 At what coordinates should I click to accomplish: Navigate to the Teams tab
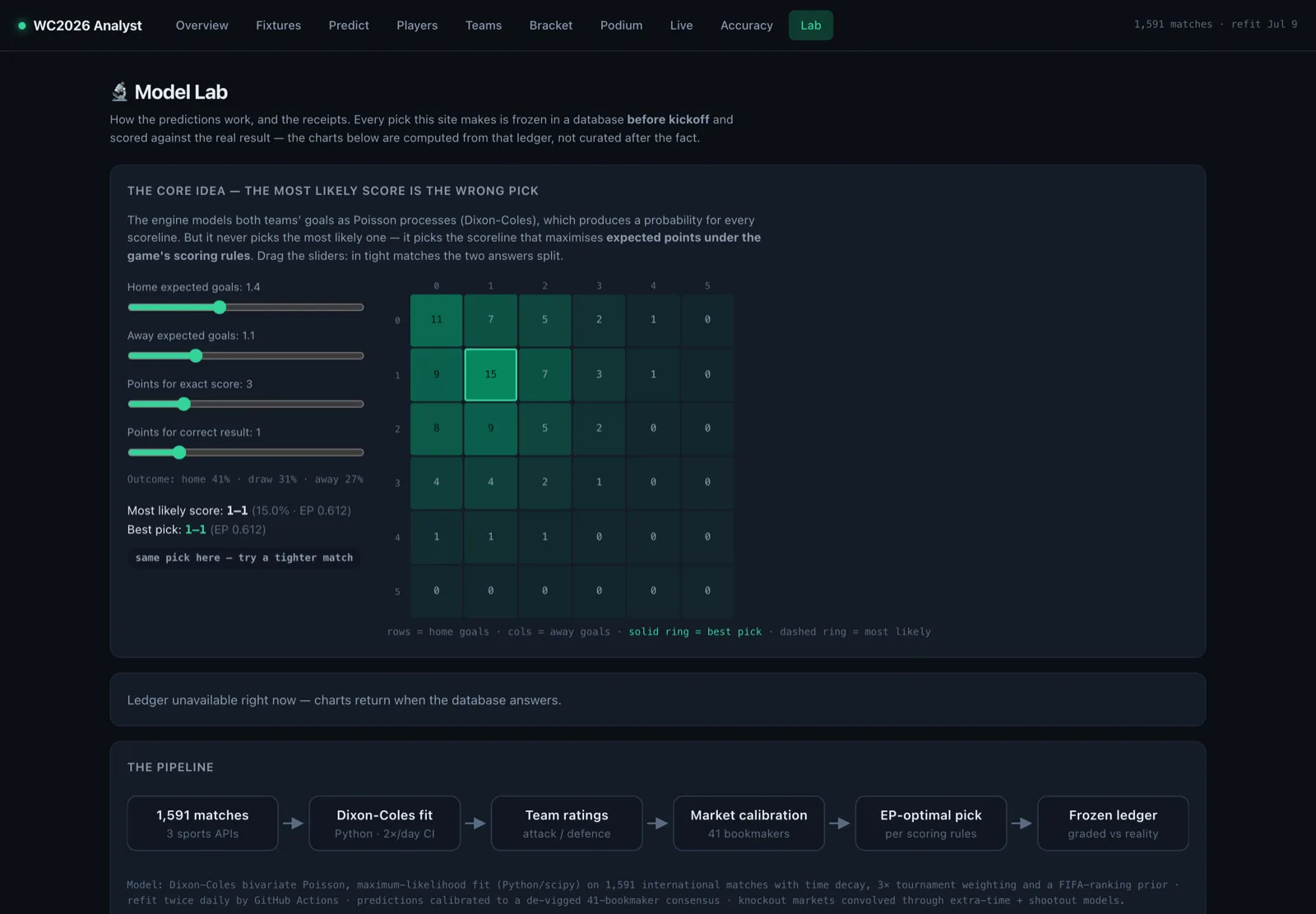point(484,26)
